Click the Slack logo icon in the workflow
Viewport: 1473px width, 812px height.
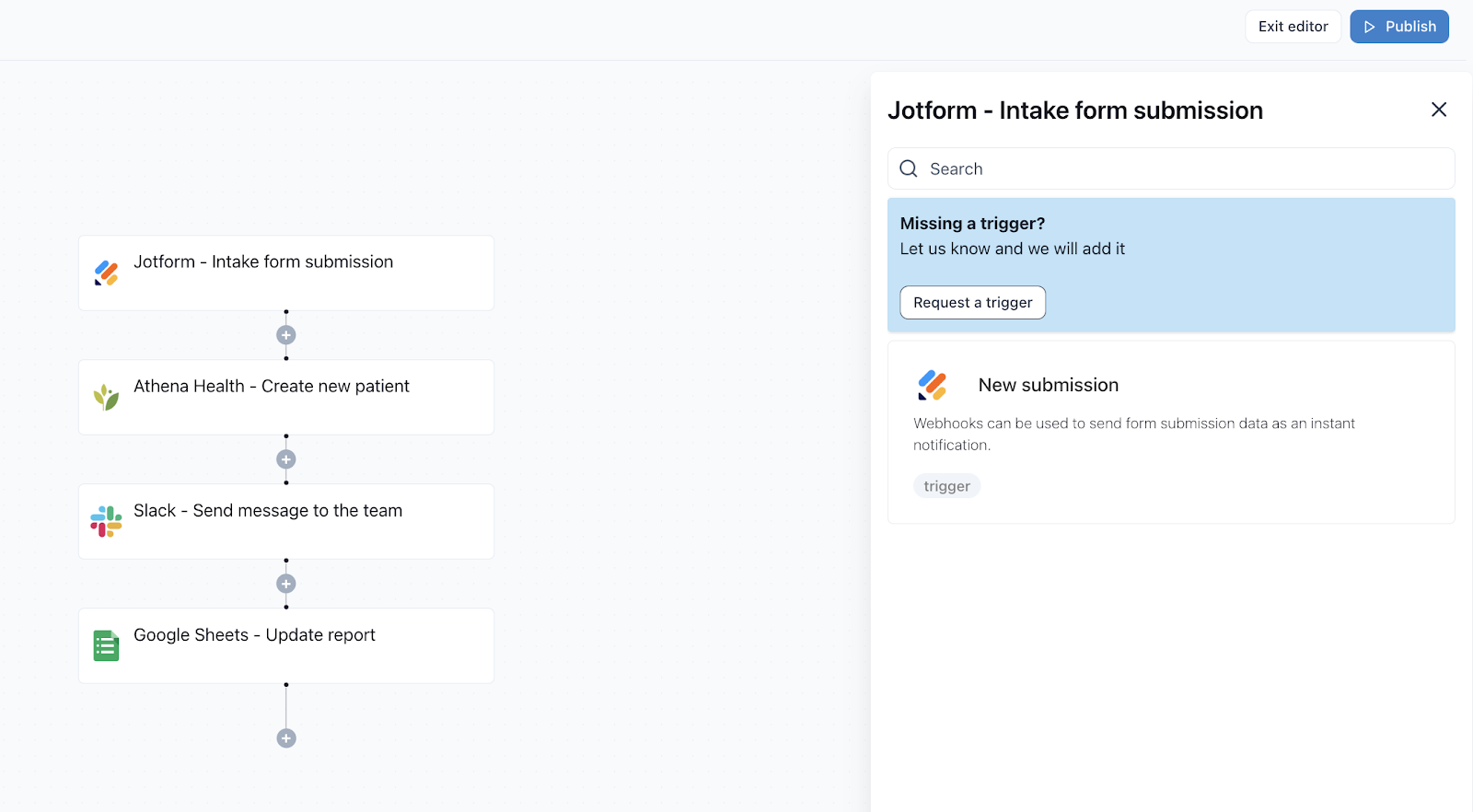[107, 522]
